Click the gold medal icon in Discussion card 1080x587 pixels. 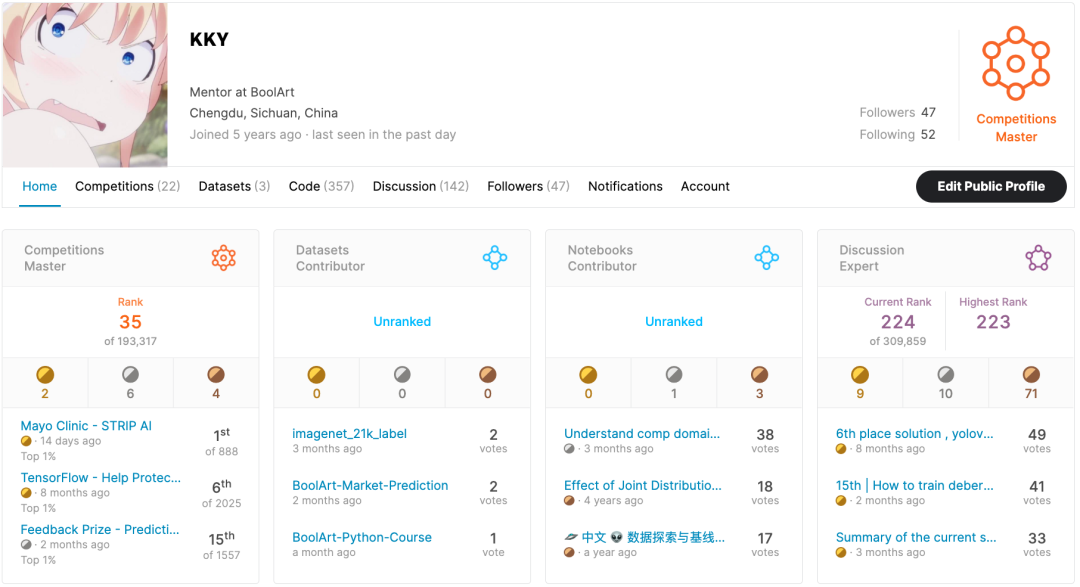pos(860,374)
